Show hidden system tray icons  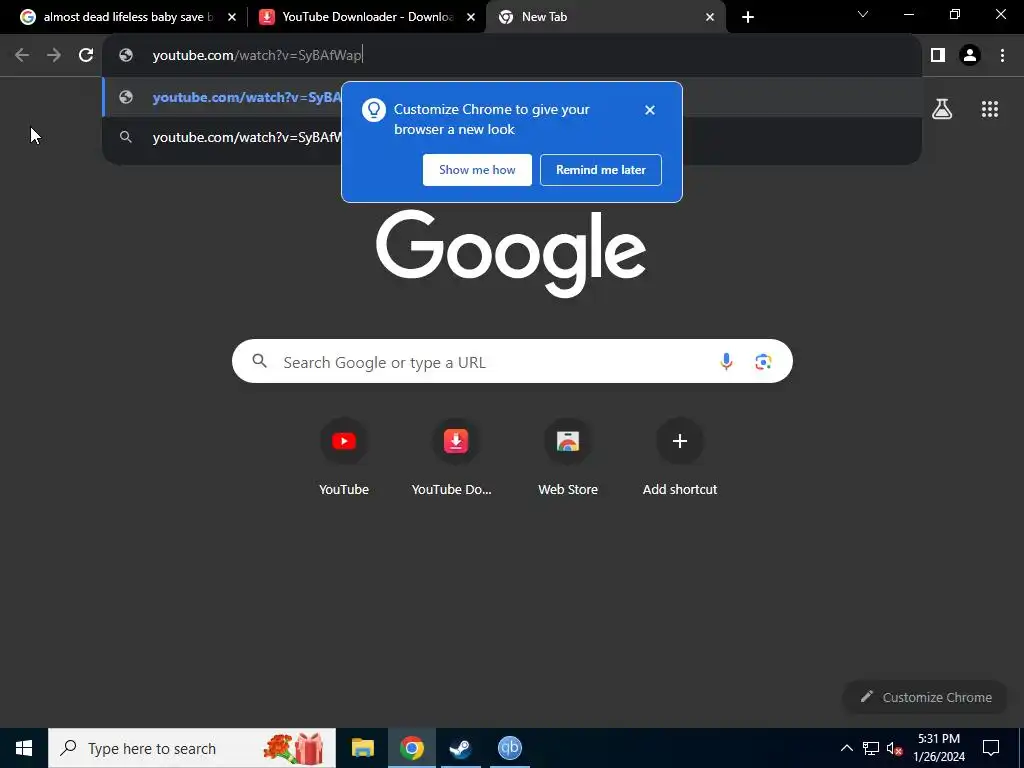pyautogui.click(x=846, y=748)
